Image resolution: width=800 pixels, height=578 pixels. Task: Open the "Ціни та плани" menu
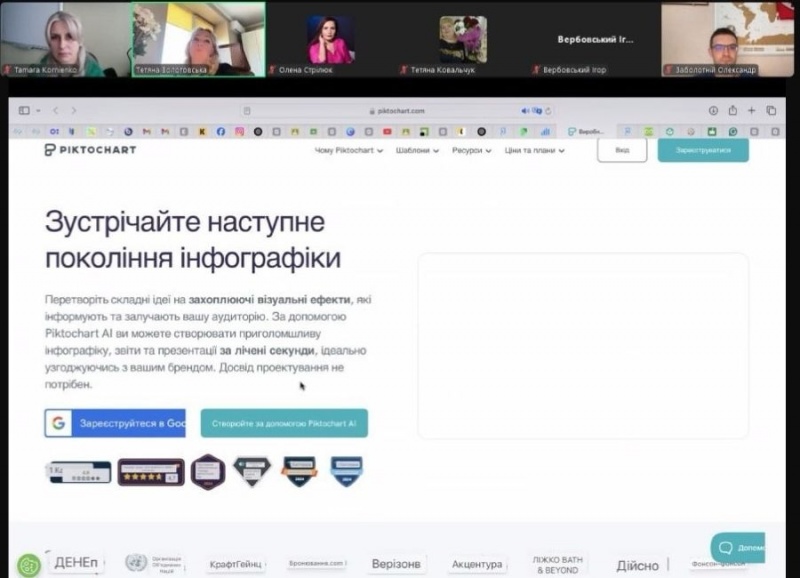tap(534, 151)
